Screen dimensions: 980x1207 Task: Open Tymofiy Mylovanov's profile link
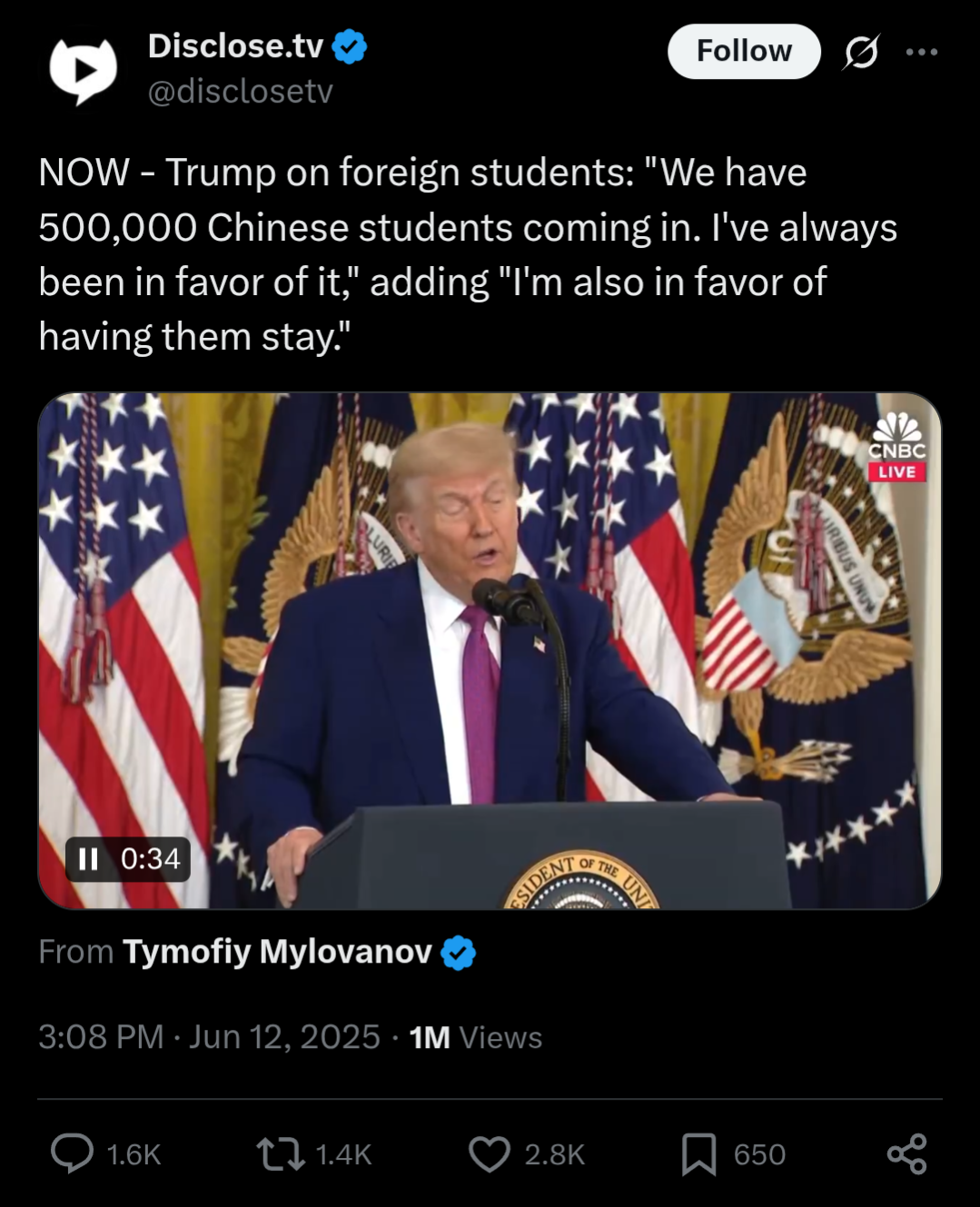(x=277, y=952)
